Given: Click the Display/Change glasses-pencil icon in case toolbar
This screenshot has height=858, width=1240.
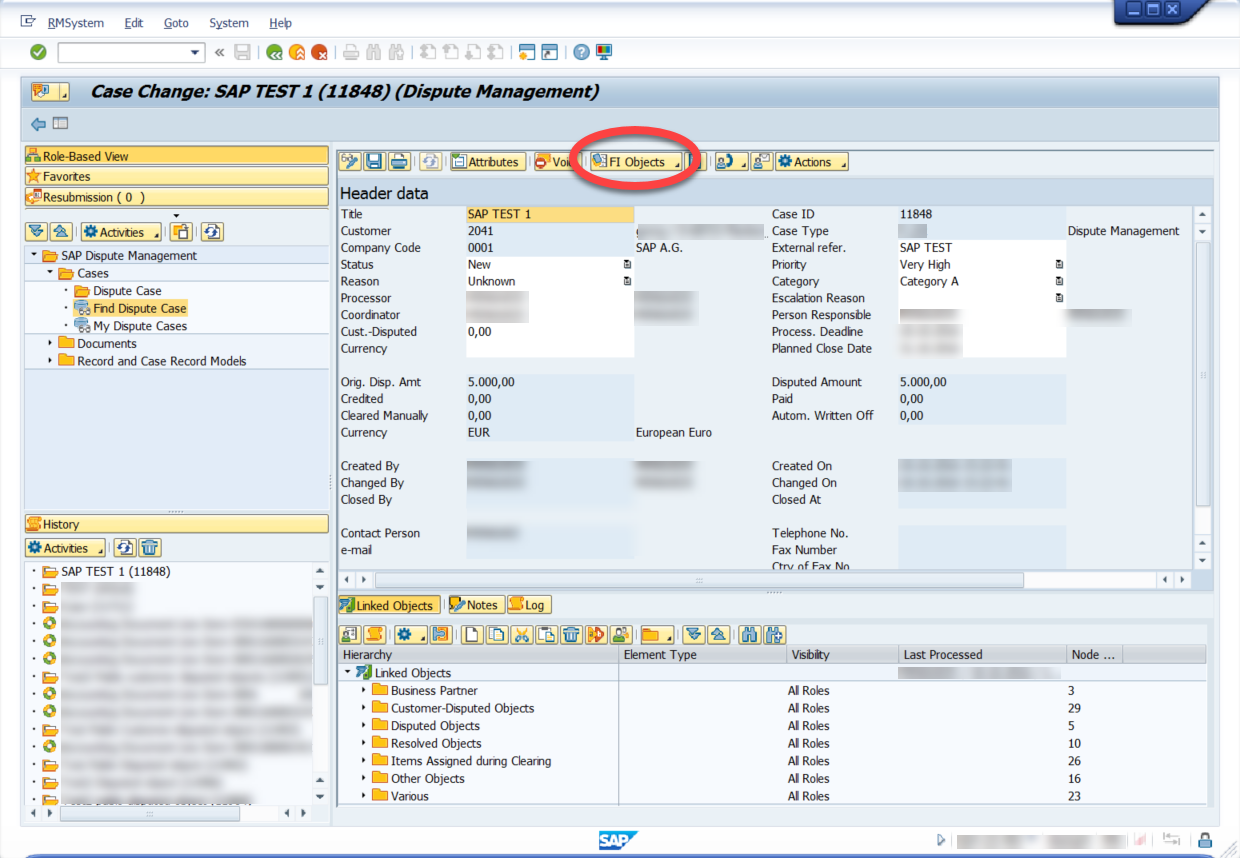Looking at the screenshot, I should tap(350, 161).
